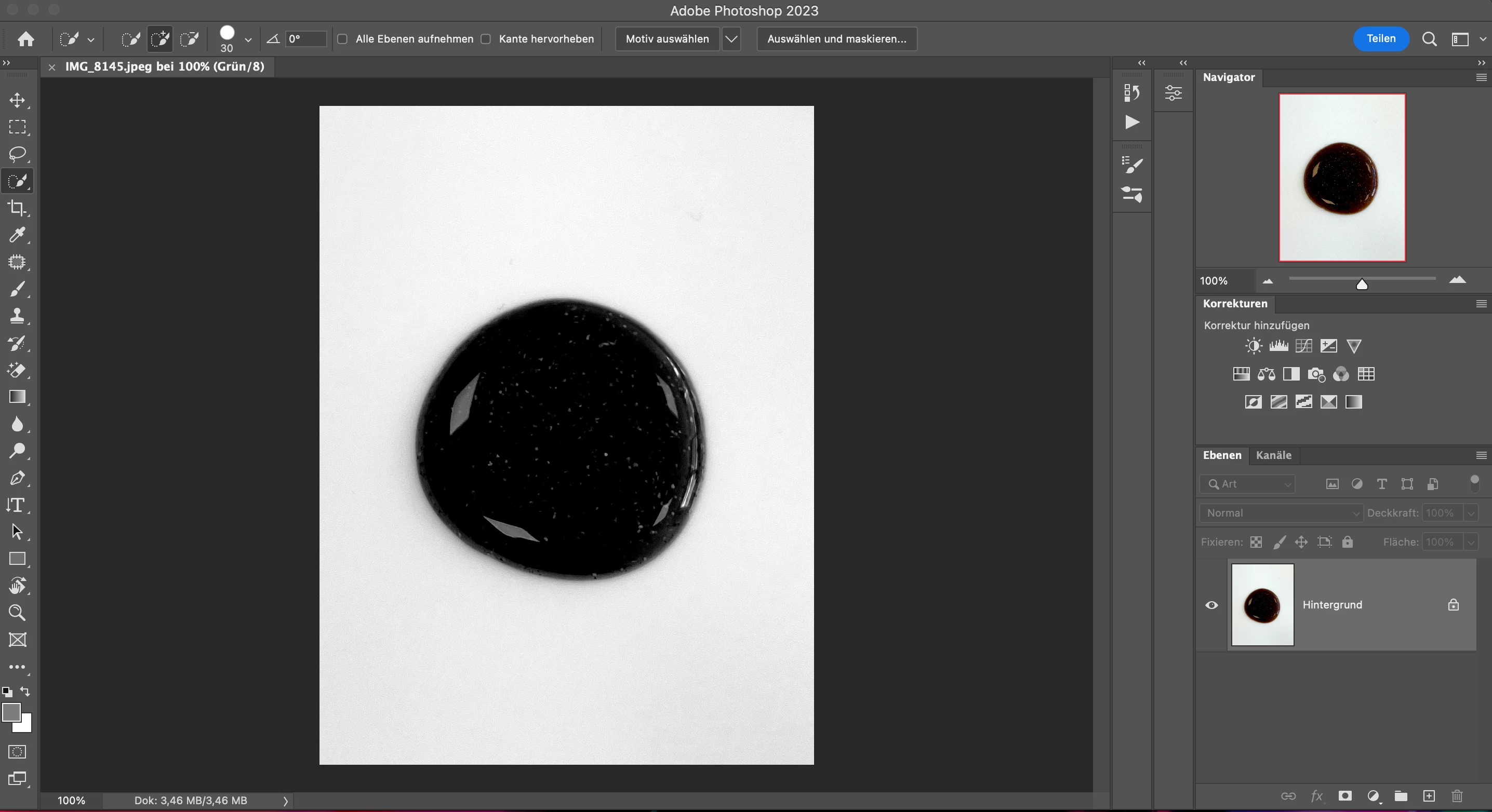Hide the Hintergrund layer visibility
Image resolution: width=1492 pixels, height=812 pixels.
coord(1211,605)
